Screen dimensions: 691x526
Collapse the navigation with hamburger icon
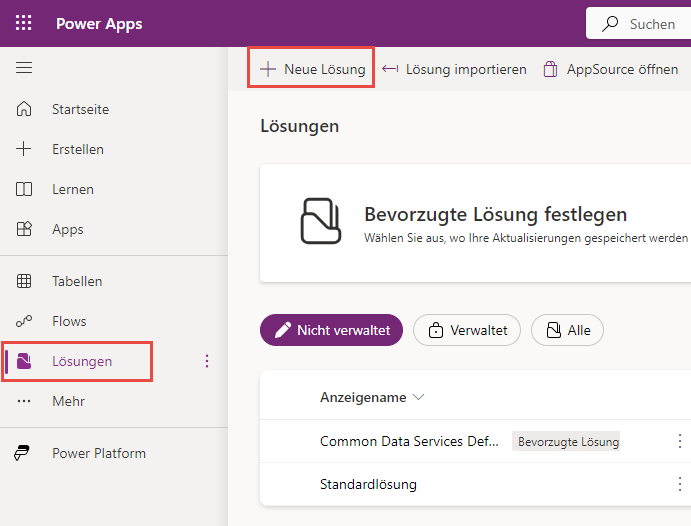[x=24, y=67]
